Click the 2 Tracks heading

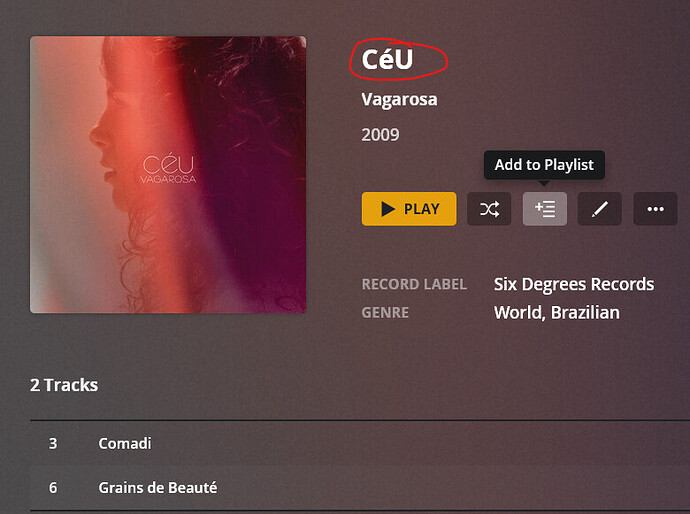point(64,385)
